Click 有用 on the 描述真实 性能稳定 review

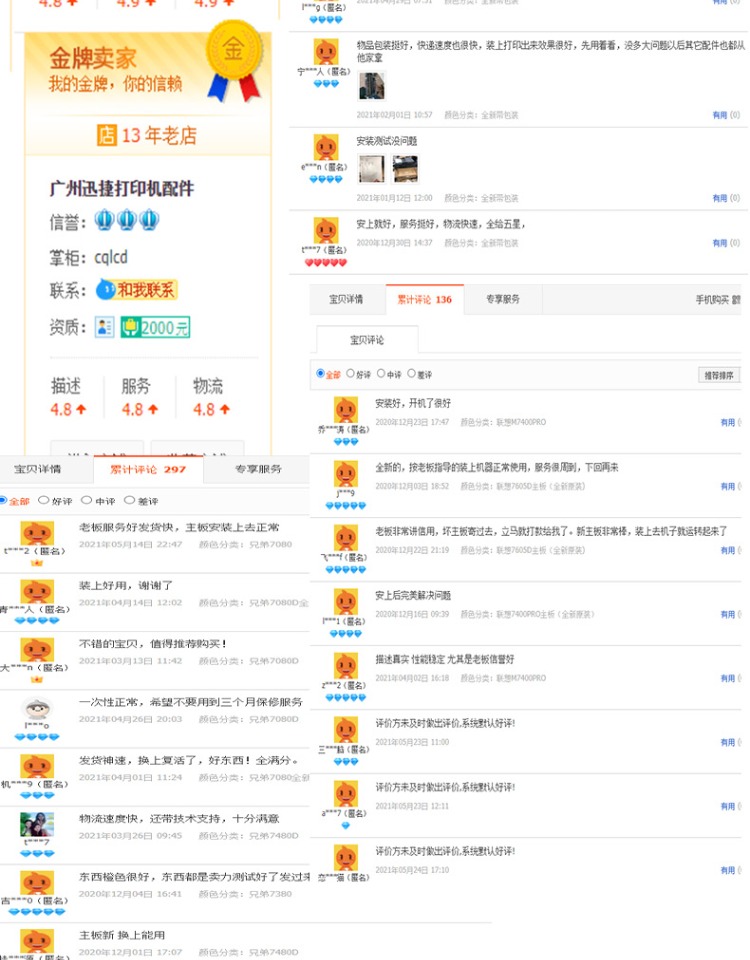click(x=730, y=678)
